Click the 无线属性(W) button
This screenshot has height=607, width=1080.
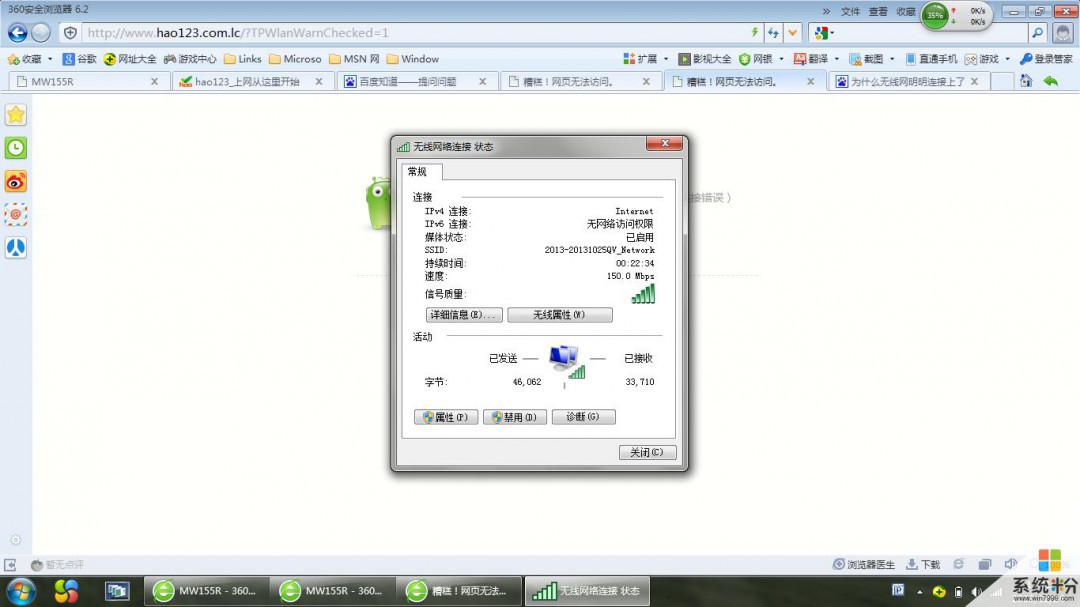(560, 315)
